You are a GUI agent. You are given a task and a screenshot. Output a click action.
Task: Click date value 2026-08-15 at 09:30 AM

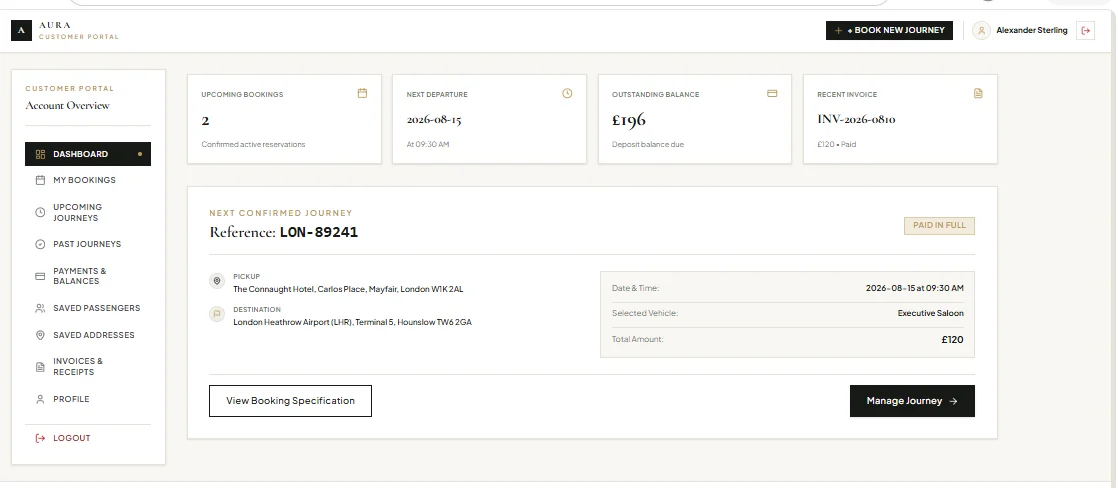coord(915,288)
